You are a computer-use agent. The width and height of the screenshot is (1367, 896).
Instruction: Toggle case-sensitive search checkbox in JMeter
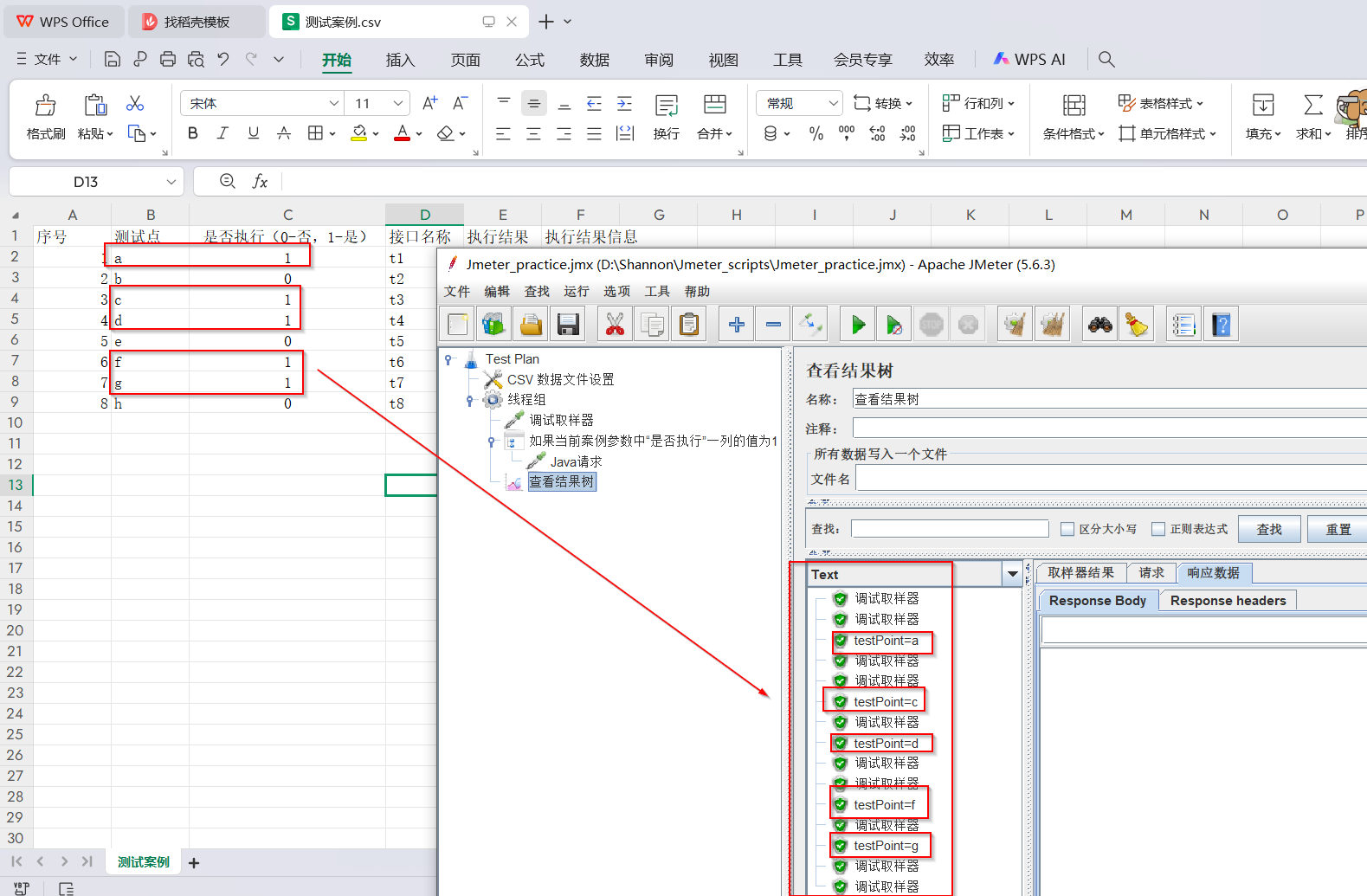click(x=1067, y=529)
